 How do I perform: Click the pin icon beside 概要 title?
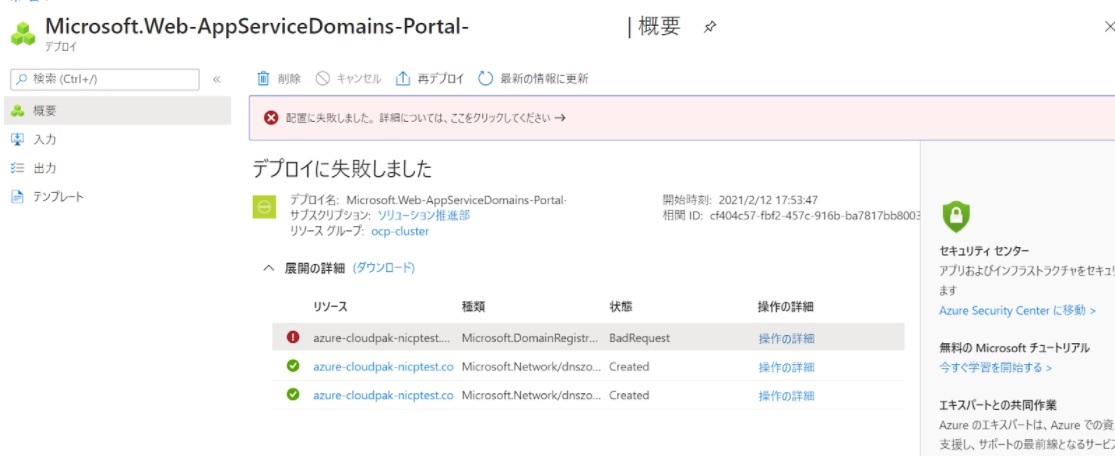(710, 27)
